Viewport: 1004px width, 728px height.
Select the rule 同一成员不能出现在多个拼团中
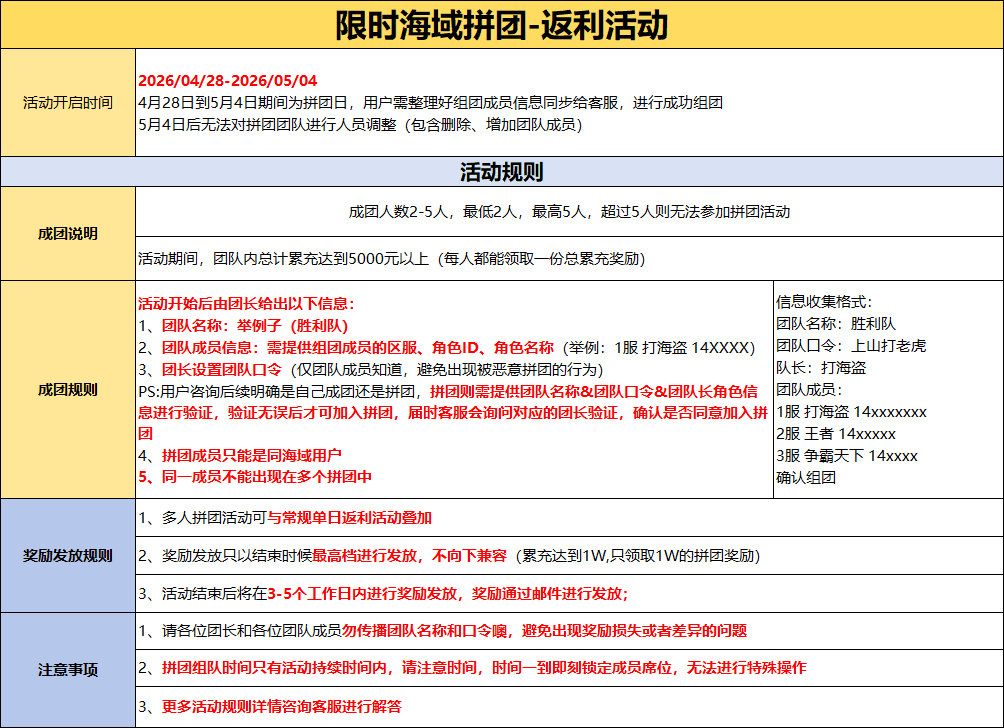point(260,477)
